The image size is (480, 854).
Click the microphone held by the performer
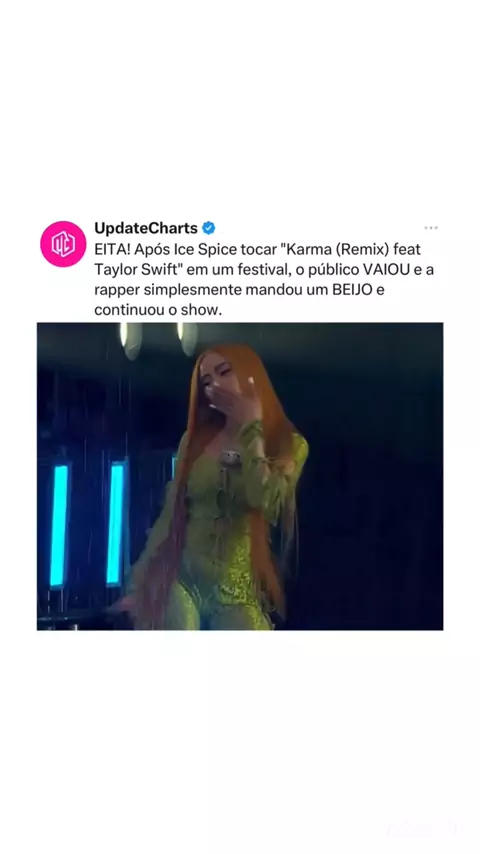(230, 459)
